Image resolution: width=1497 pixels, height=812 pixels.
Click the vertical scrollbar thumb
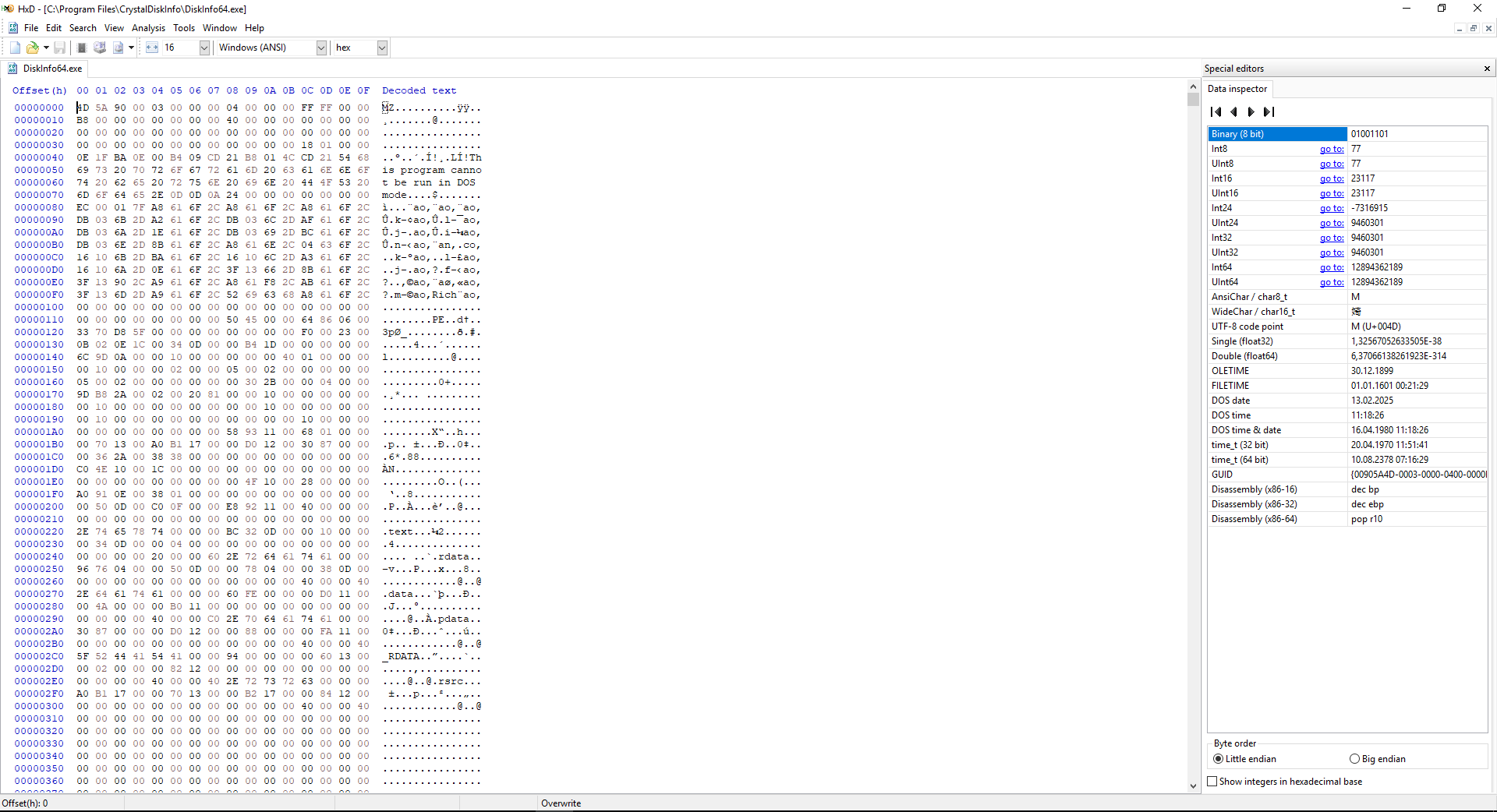(1193, 100)
